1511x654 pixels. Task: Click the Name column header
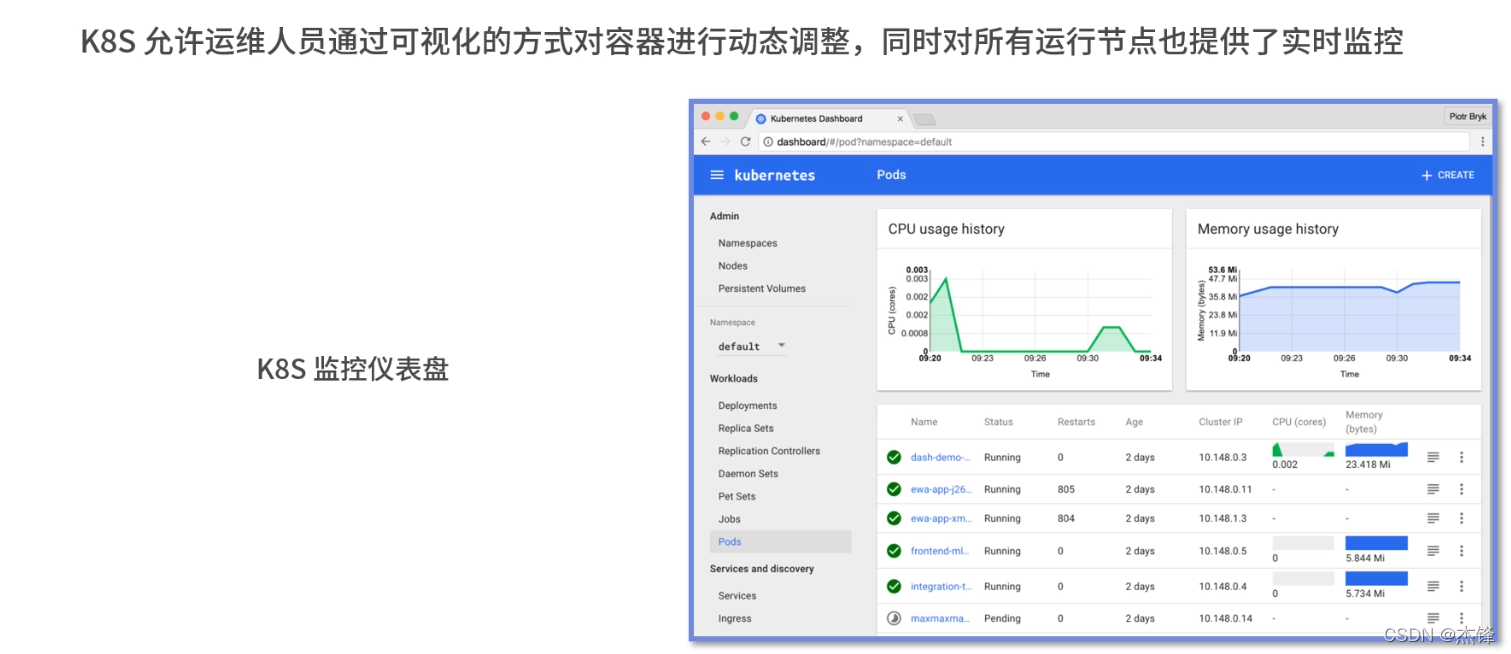click(x=924, y=422)
